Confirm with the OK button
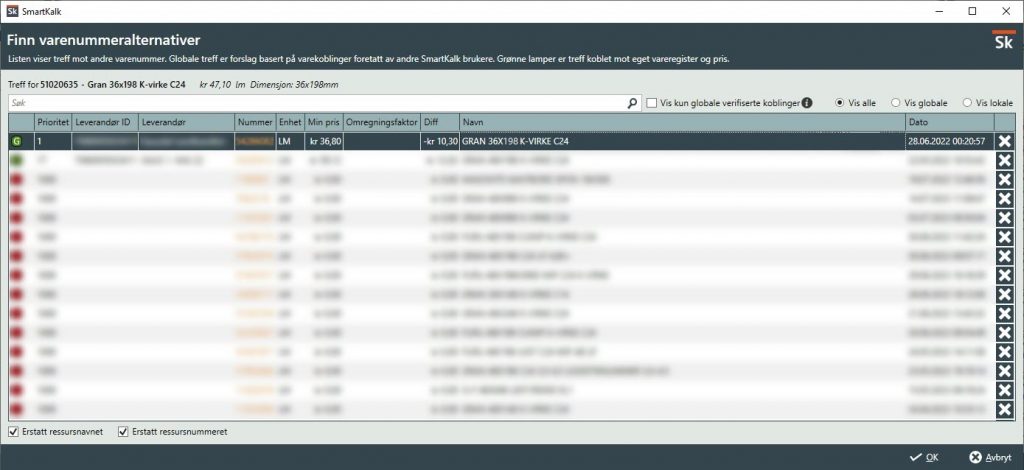The width and height of the screenshot is (1024, 470). point(923,457)
